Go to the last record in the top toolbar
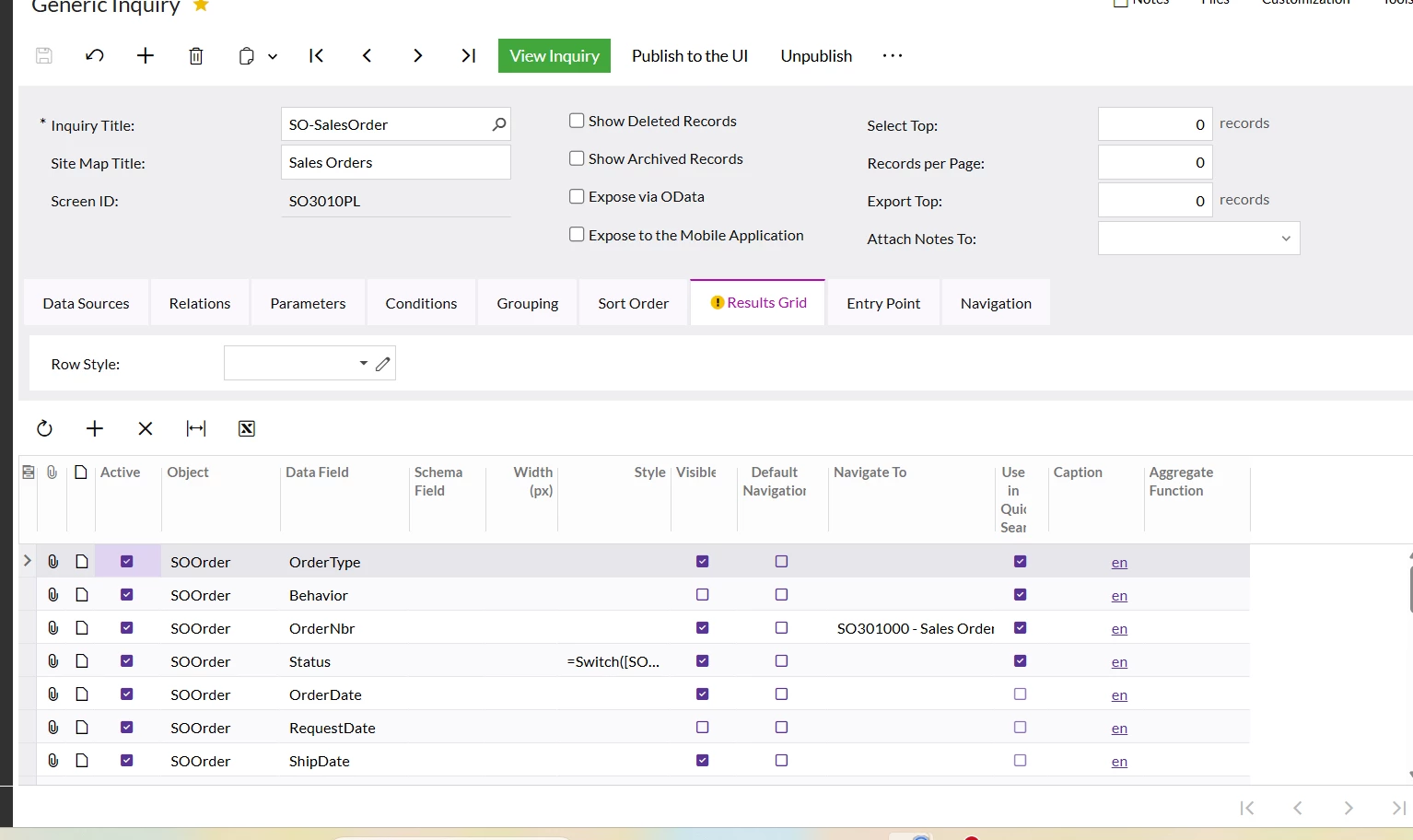Image resolution: width=1413 pixels, height=840 pixels. 469,55
